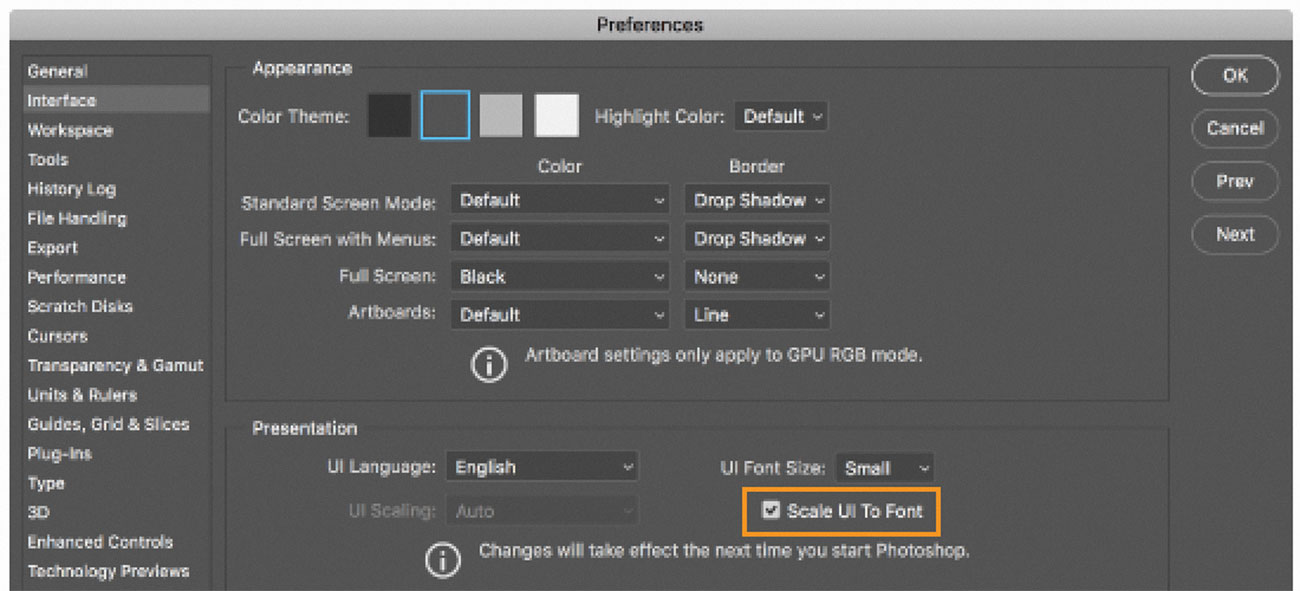1300x591 pixels.
Task: Open Artboards color dropdown
Action: tap(560, 315)
